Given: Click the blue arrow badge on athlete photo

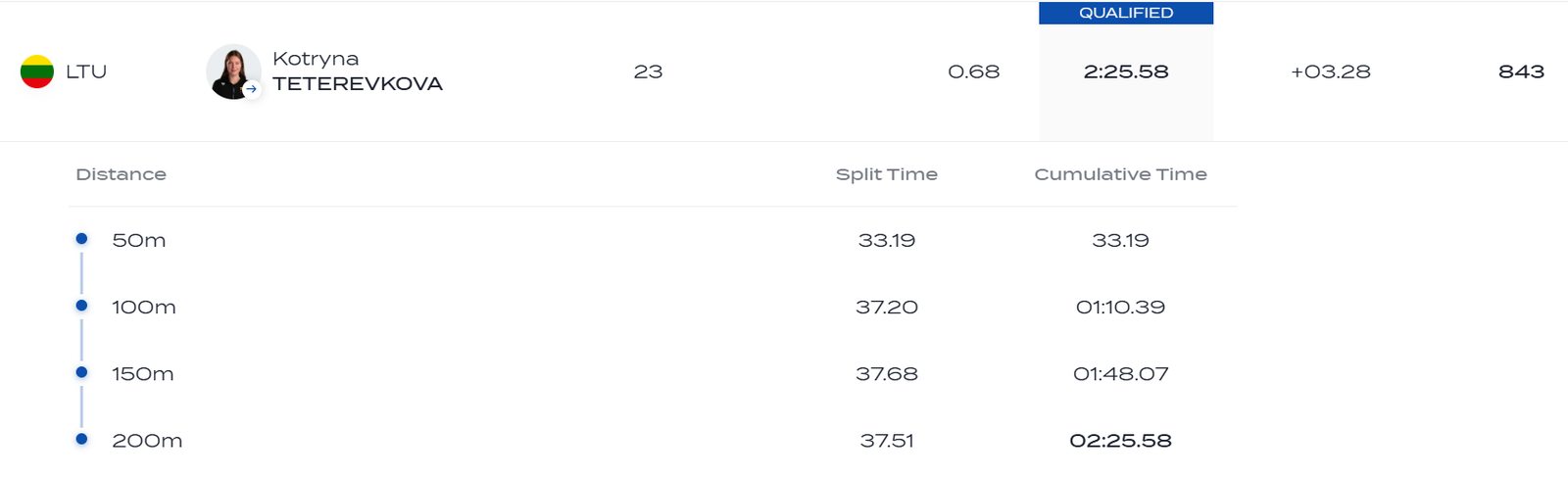Looking at the screenshot, I should pos(252,89).
